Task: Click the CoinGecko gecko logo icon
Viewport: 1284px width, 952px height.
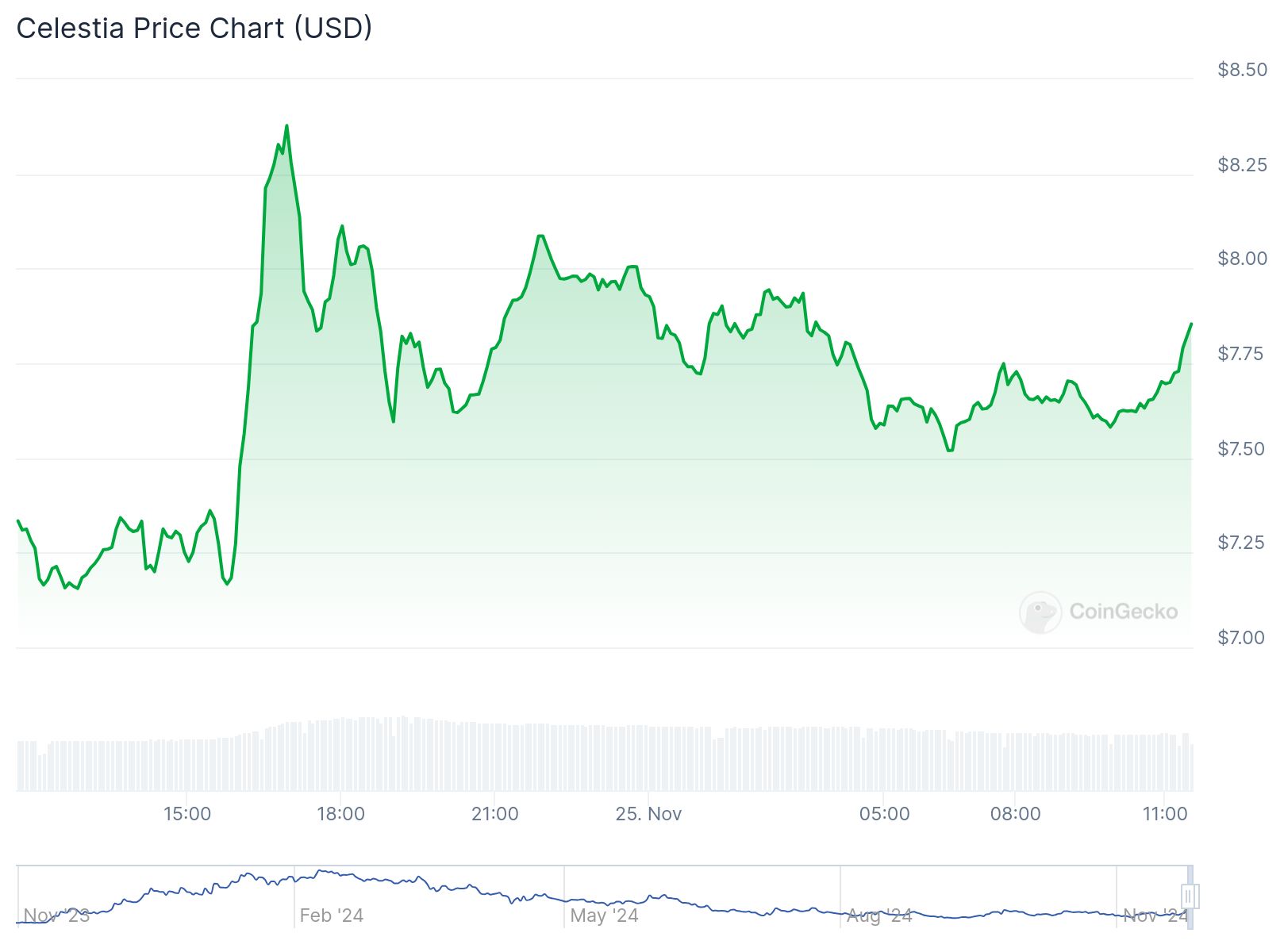Action: pyautogui.click(x=1040, y=612)
